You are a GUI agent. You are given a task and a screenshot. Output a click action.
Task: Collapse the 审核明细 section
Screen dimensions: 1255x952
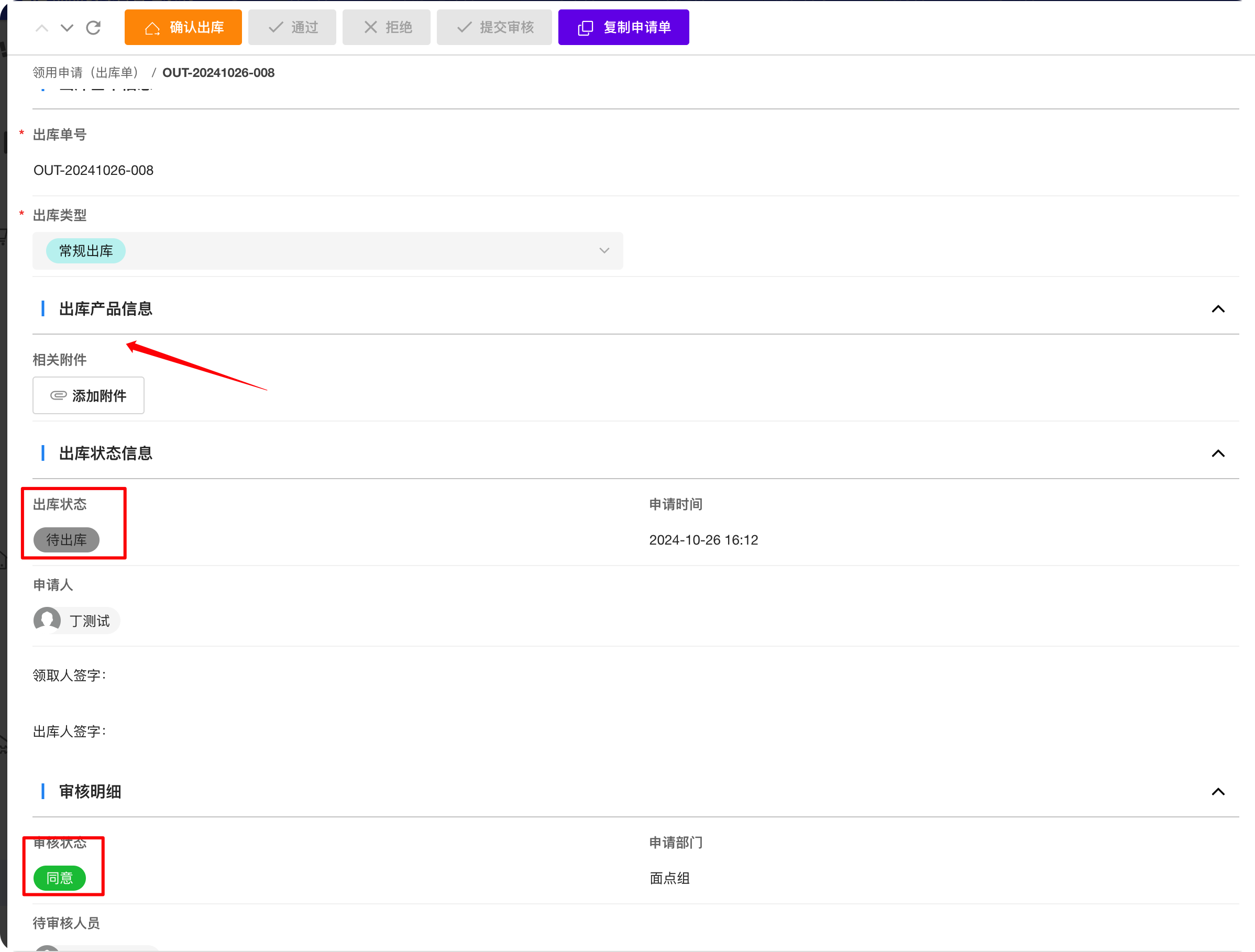click(x=1218, y=791)
